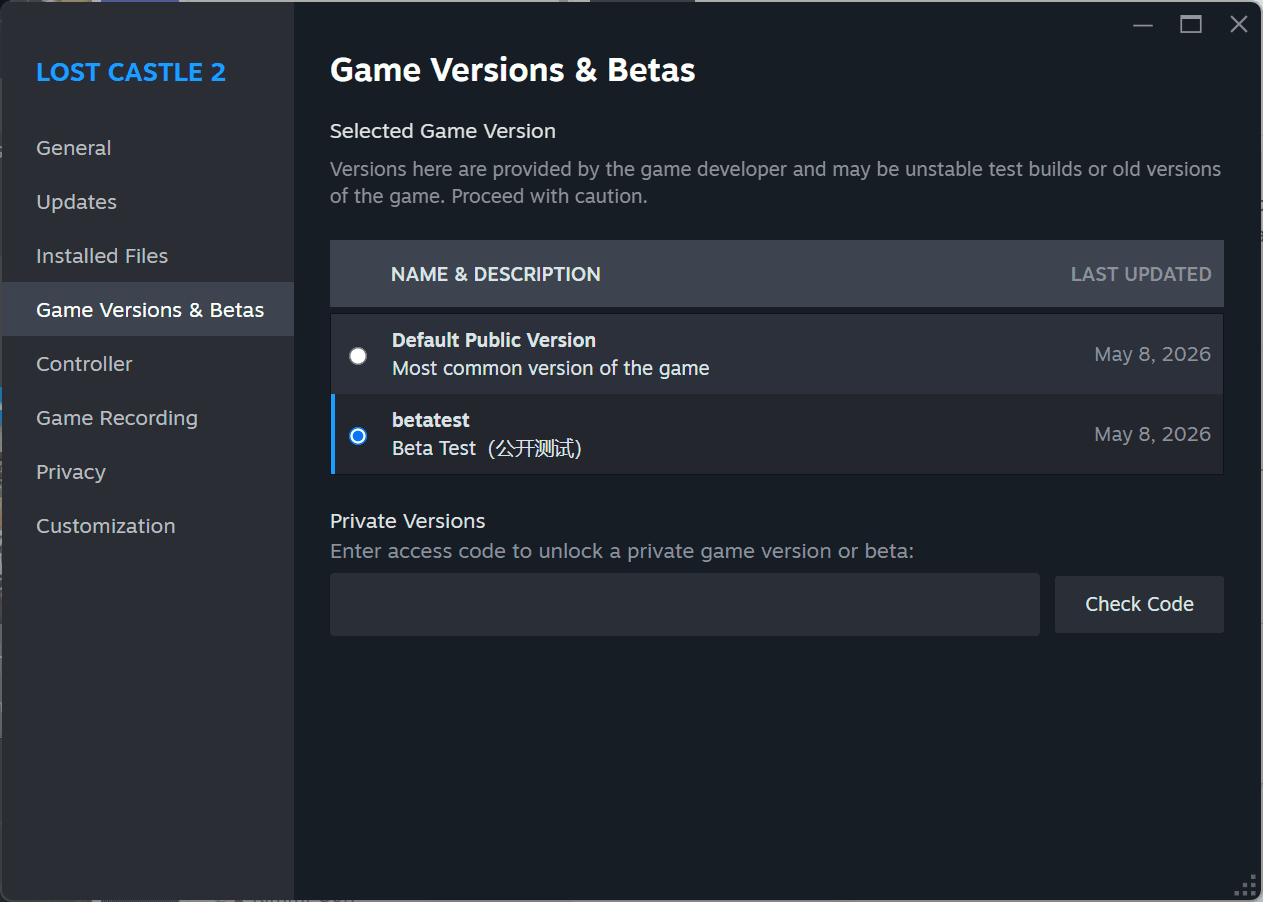Click May 8, 2026 date in Default row
The width and height of the screenshot is (1263, 902).
(1153, 354)
